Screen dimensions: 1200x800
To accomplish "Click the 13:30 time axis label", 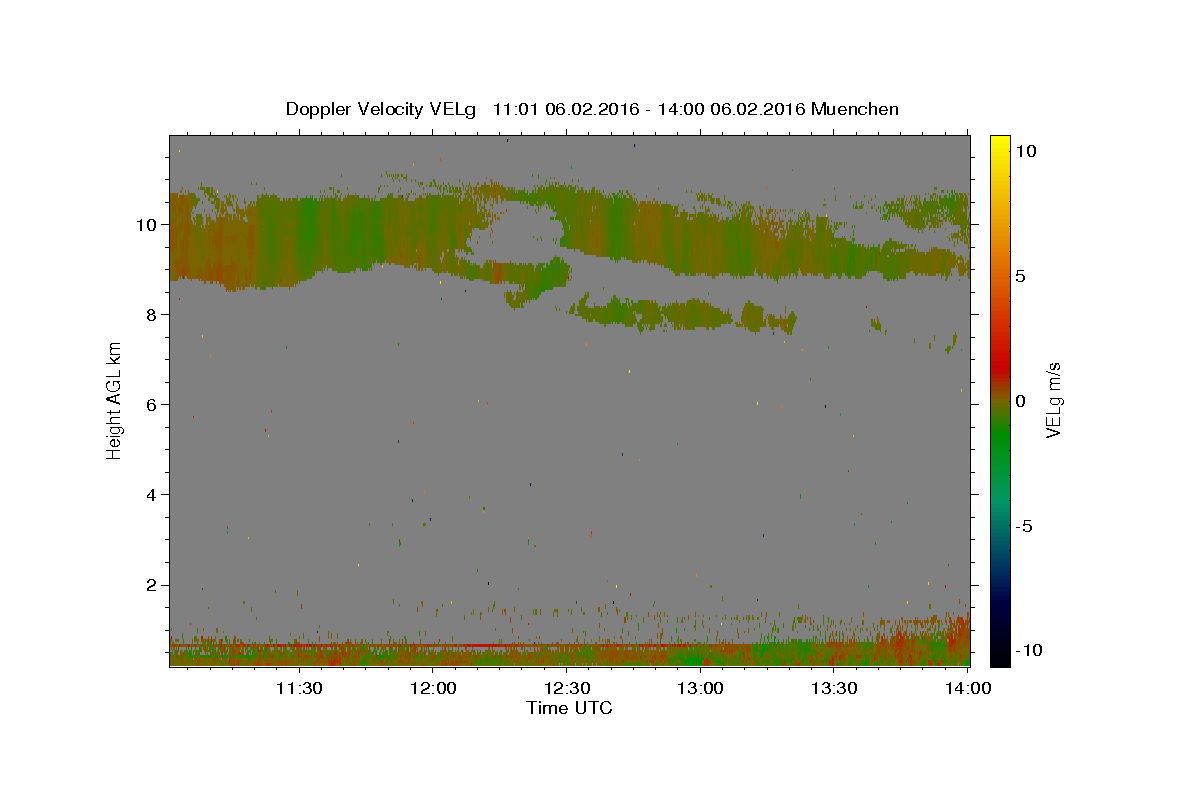I will point(834,688).
